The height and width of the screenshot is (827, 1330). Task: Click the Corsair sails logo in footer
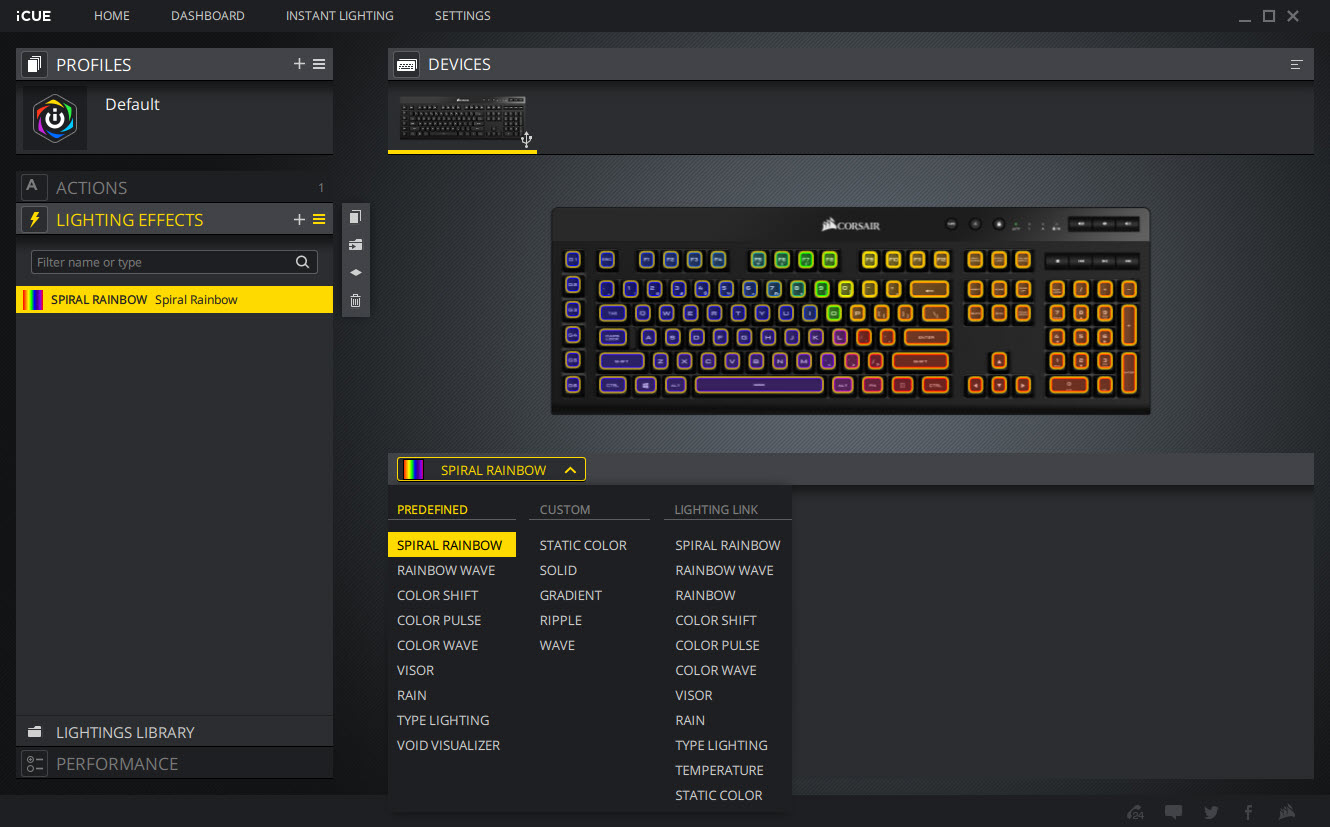point(1288,812)
